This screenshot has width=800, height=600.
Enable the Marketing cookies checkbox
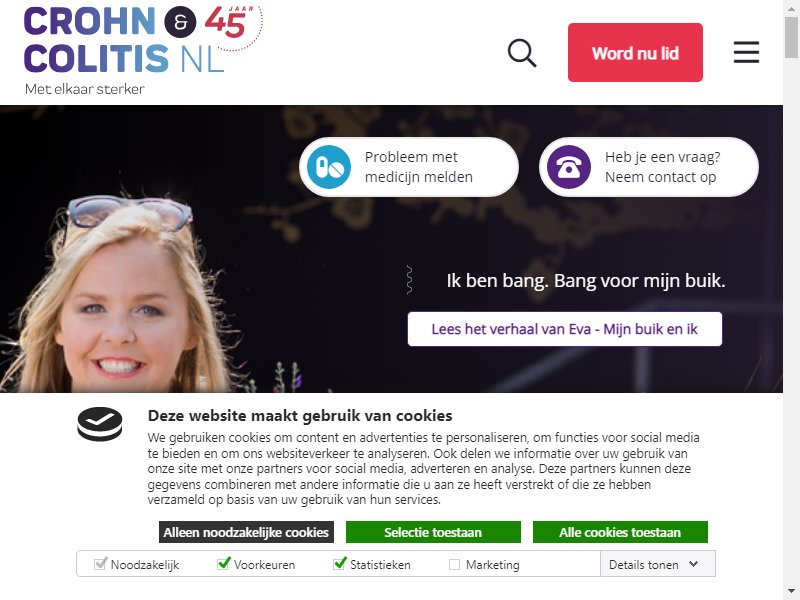(x=454, y=564)
